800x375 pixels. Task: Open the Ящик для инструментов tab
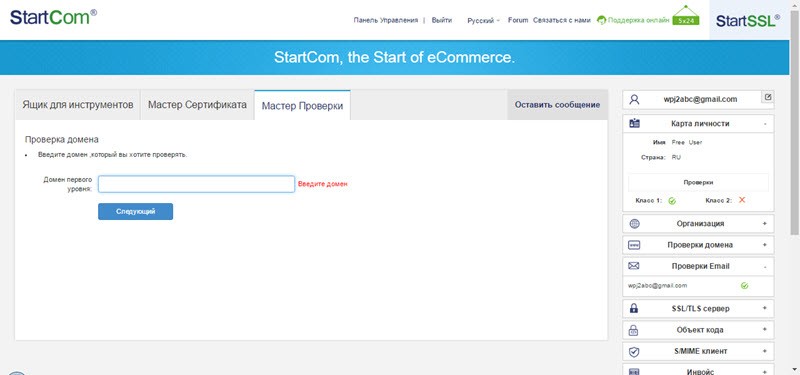[78, 105]
